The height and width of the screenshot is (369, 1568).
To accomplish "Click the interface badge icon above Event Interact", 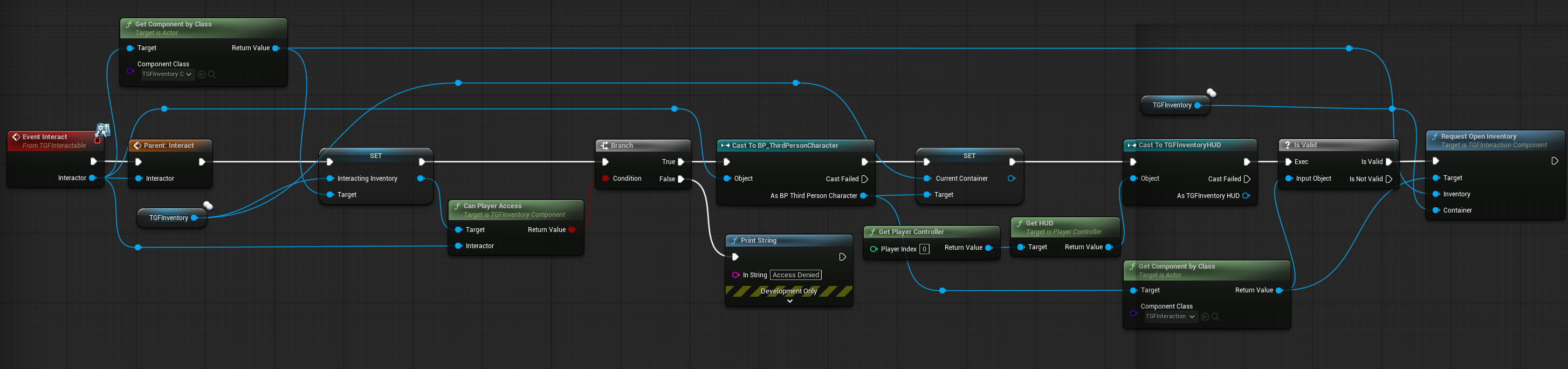I will [103, 129].
